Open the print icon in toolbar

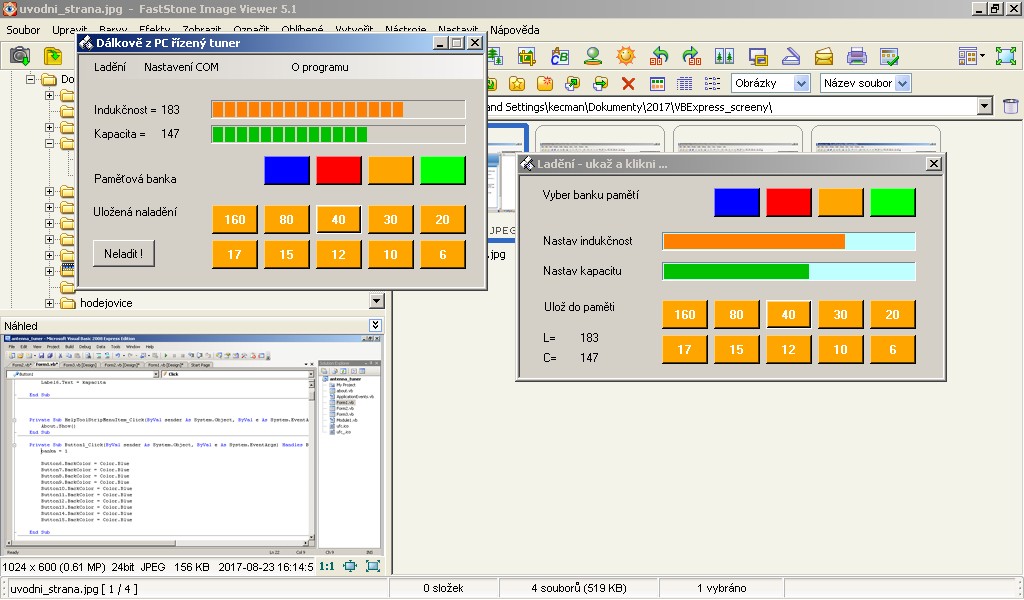click(857, 56)
